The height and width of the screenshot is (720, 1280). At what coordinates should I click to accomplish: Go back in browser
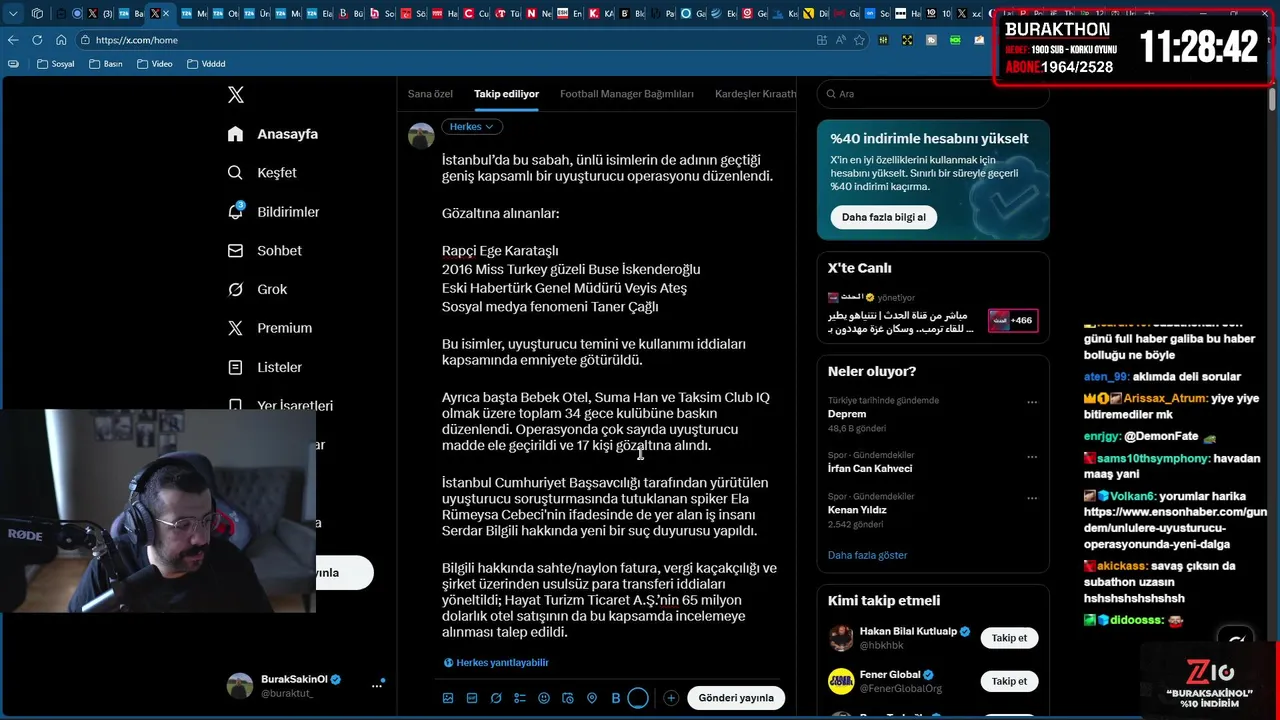(13, 40)
